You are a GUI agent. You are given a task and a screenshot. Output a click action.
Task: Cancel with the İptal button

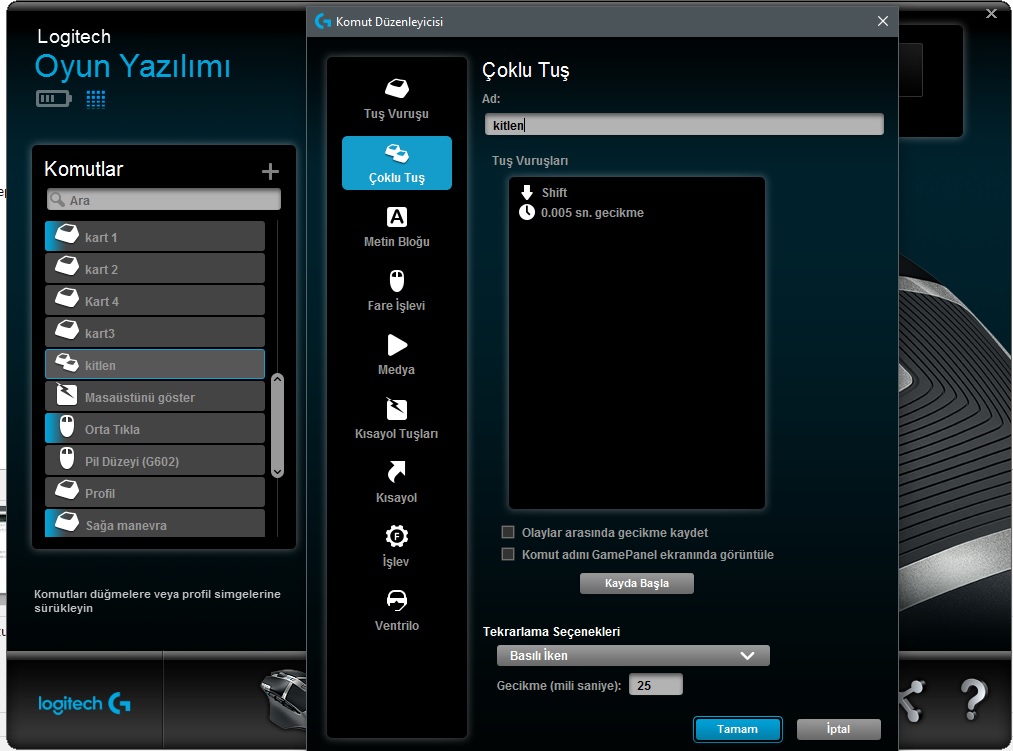pos(839,729)
